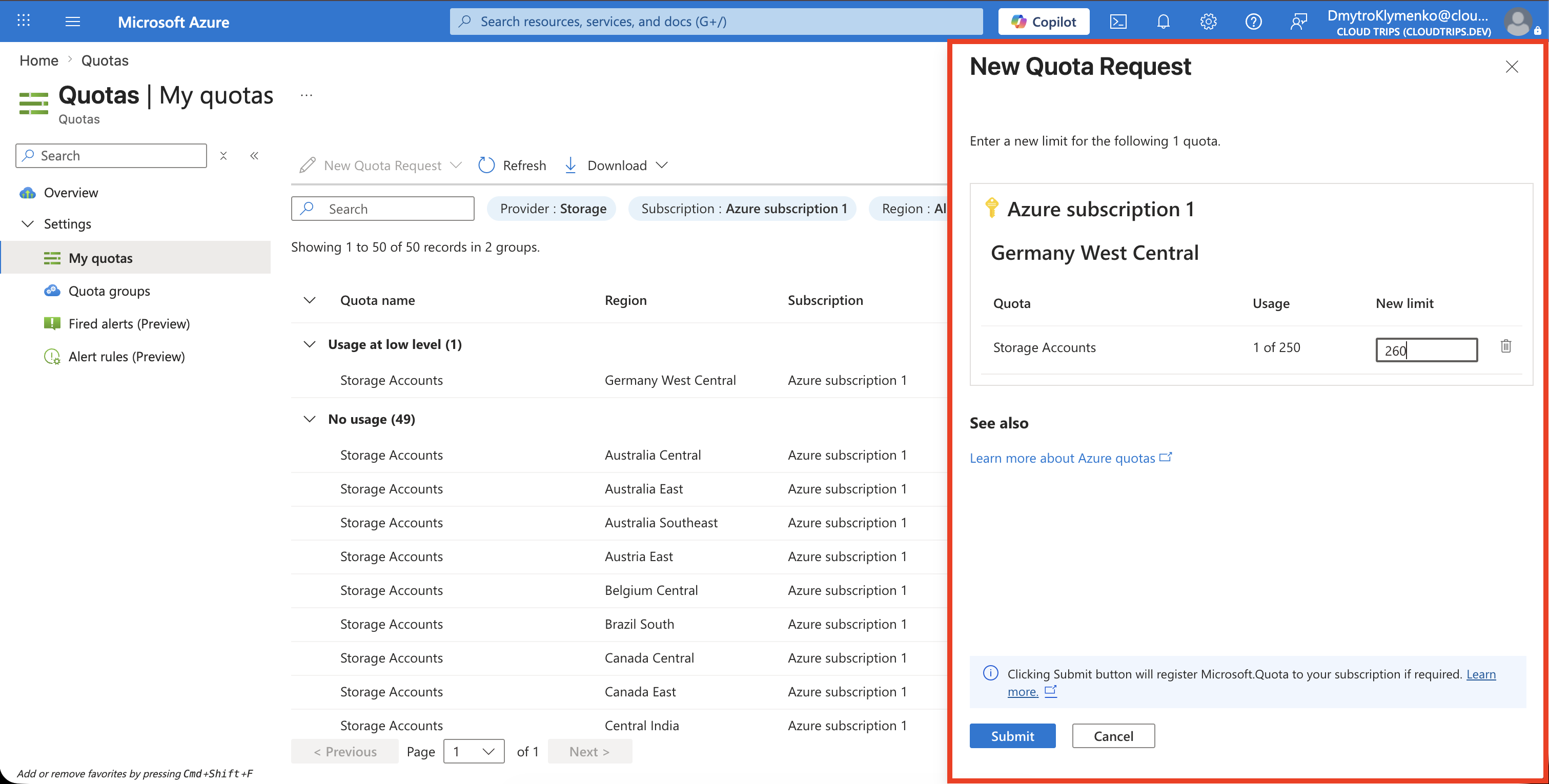Click Subscription : Azure subscription 1 filter
This screenshot has width=1549, height=784.
coord(743,209)
